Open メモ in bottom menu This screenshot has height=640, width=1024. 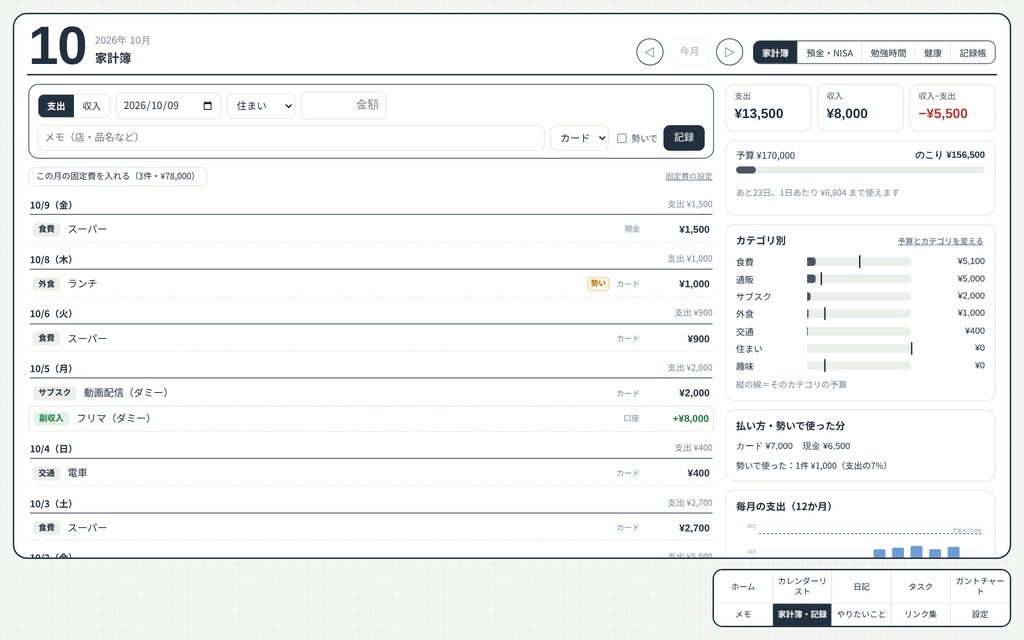[x=743, y=615]
